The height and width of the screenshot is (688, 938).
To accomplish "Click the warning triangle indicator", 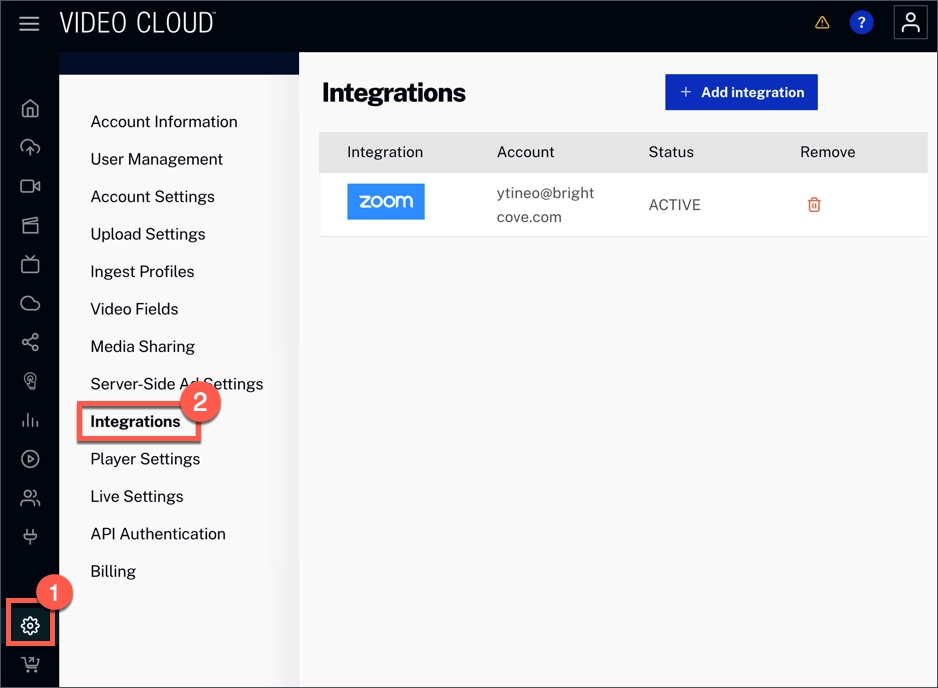I will coord(822,21).
